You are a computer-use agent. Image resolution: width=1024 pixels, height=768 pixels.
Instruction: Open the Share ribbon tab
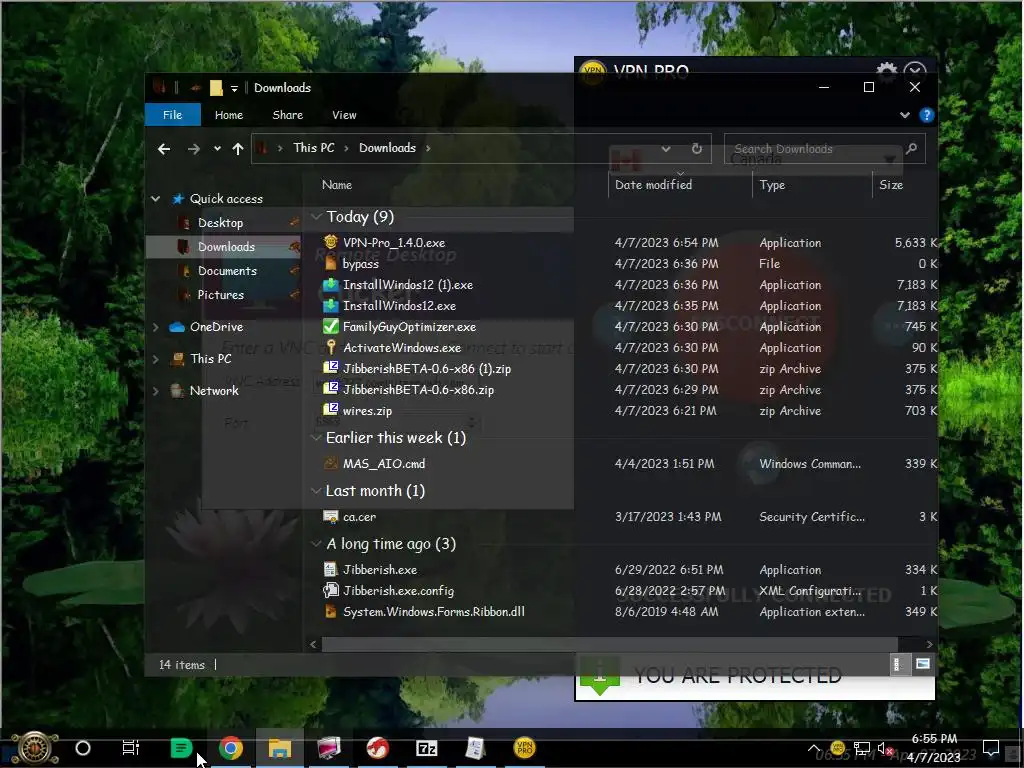(x=287, y=115)
